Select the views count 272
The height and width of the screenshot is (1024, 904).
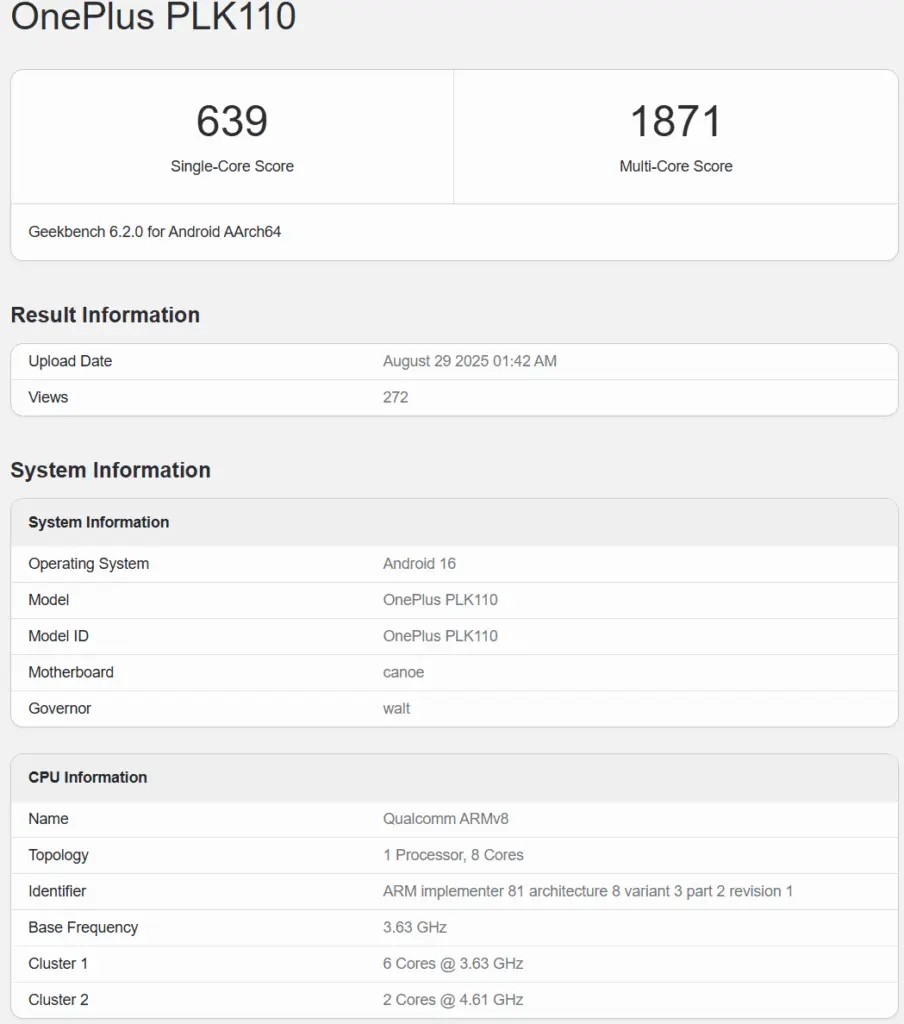pyautogui.click(x=395, y=397)
